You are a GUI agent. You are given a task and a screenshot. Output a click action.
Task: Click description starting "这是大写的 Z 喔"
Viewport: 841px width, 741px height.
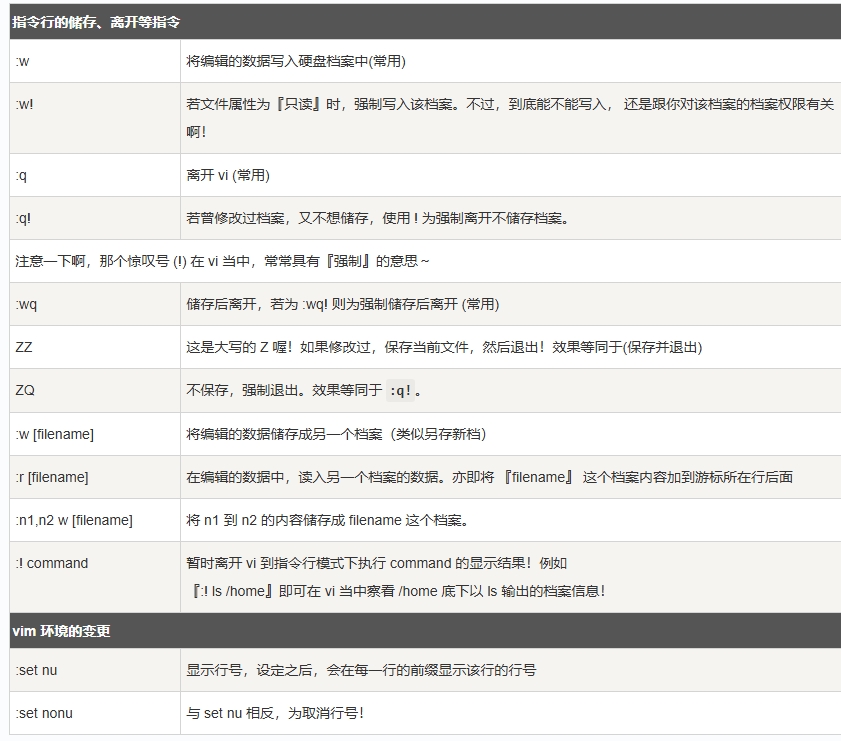coord(444,347)
